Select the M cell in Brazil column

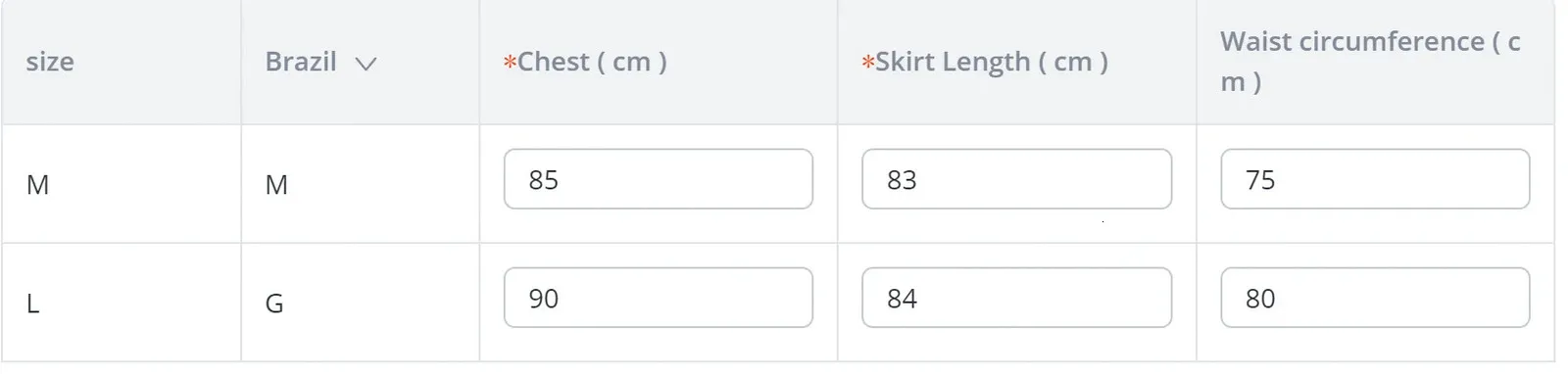(x=276, y=184)
